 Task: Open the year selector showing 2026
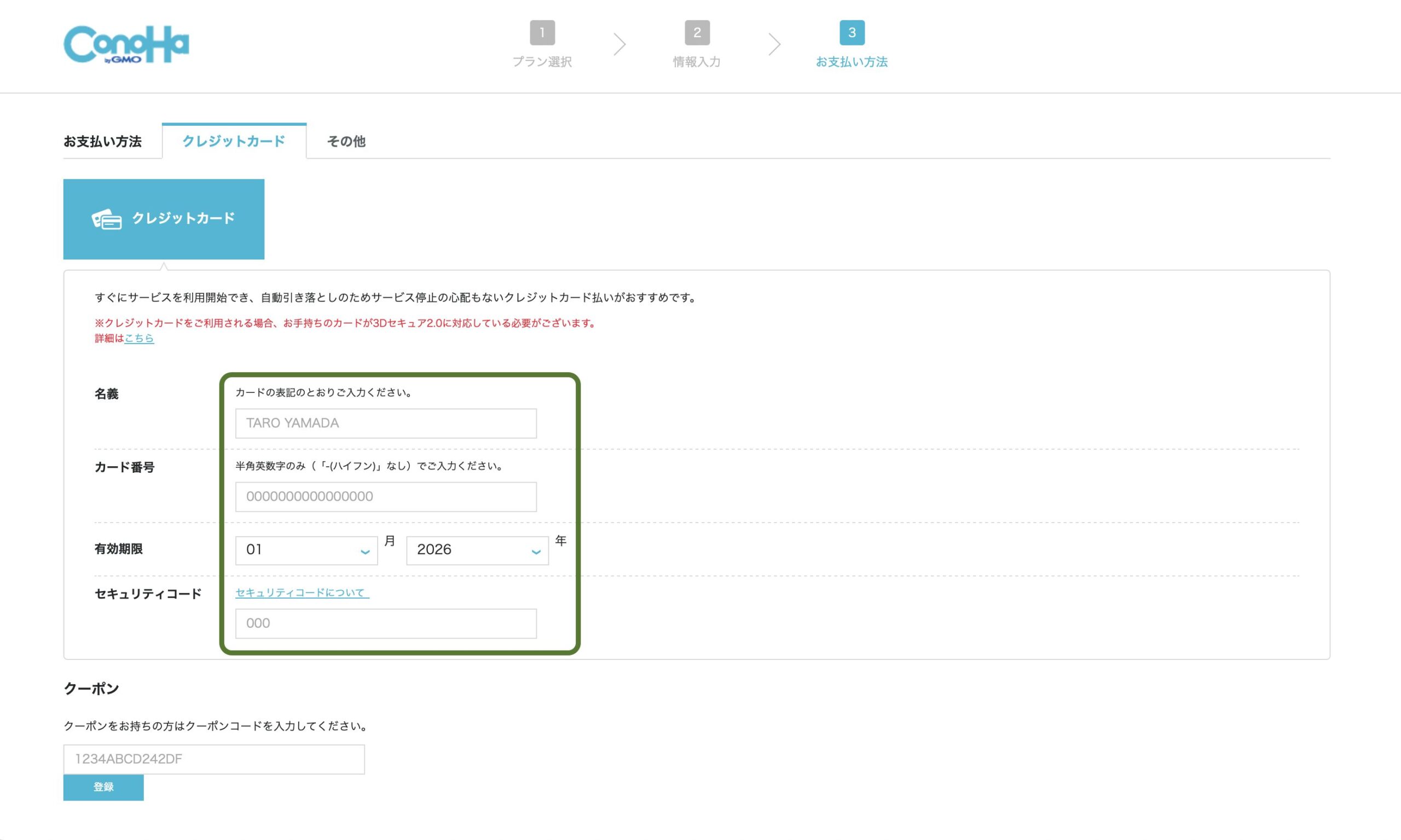(476, 550)
